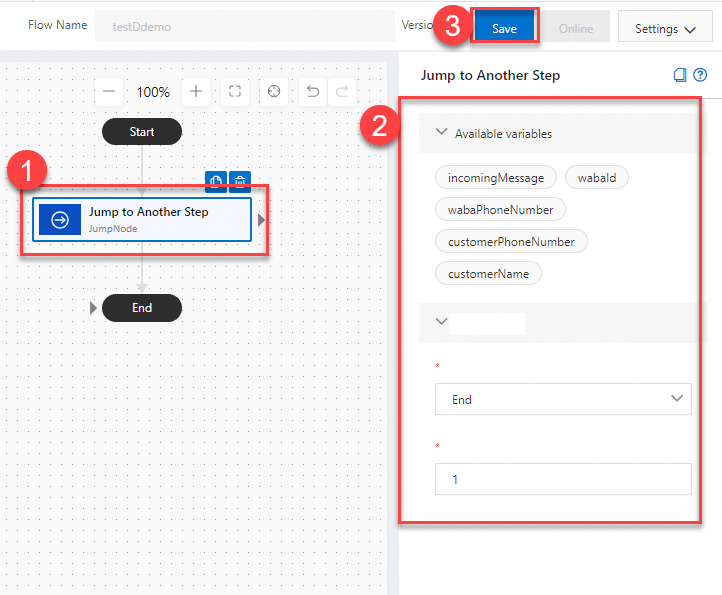Click the 100% zoom level text
Viewport: 722px width, 595px height.
(x=153, y=92)
